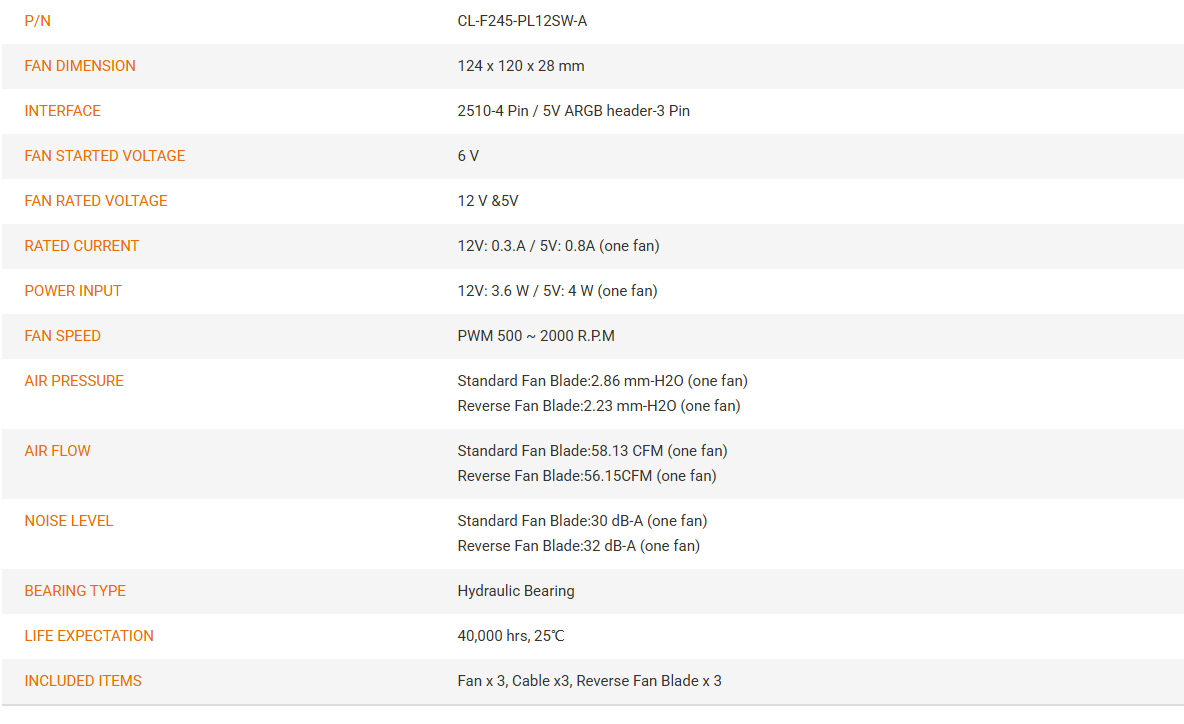
Task: Click the Reverse Fan Blade 2.23 mm-H2O line
Action: (598, 406)
